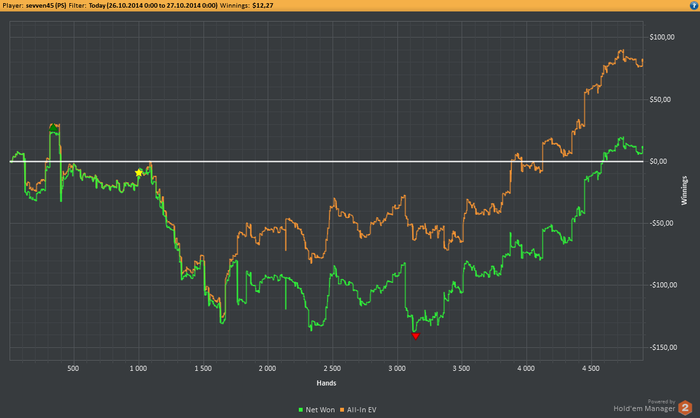The image size is (700, 418).
Task: Click the $100,00 y-axis label
Action: pos(662,37)
